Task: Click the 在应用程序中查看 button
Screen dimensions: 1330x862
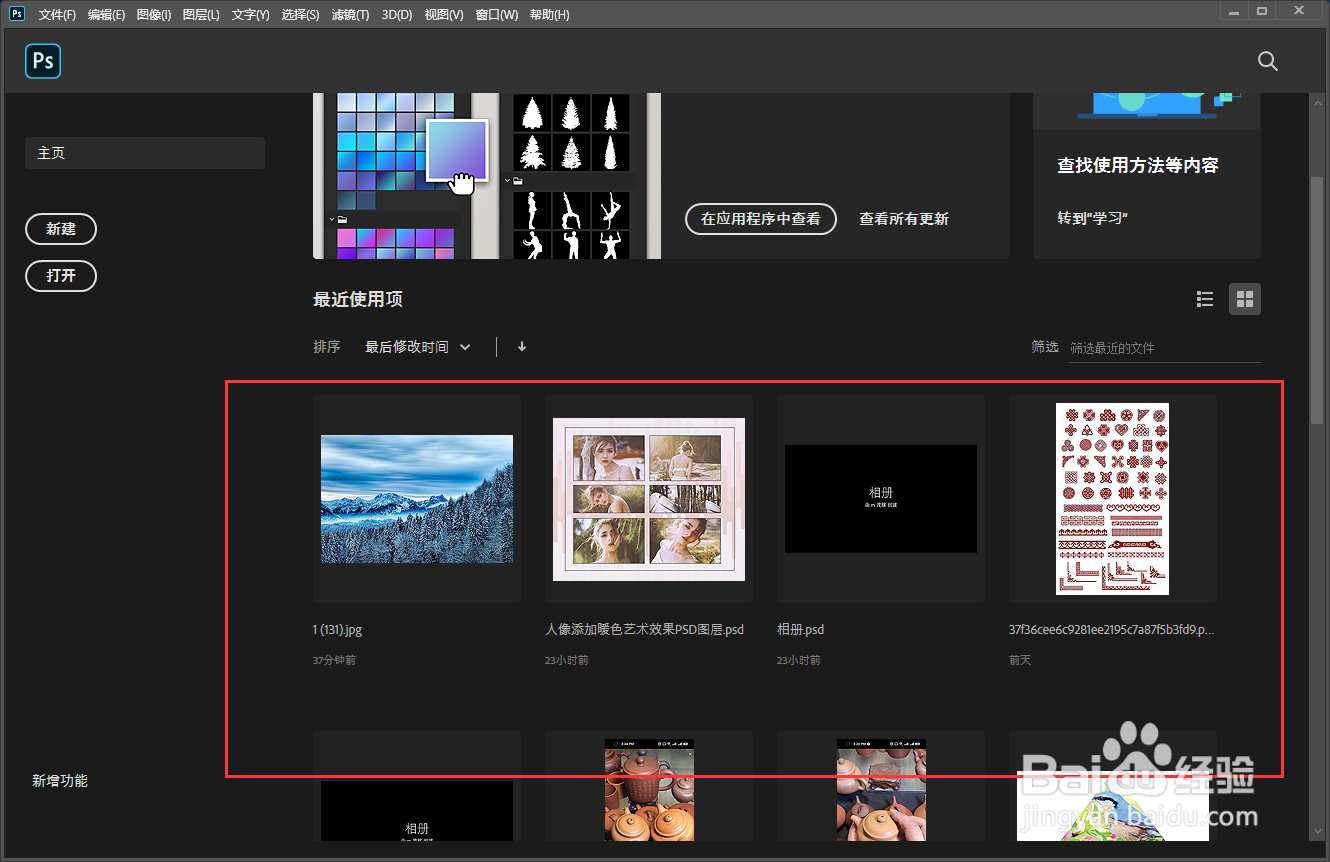Action: 761,219
